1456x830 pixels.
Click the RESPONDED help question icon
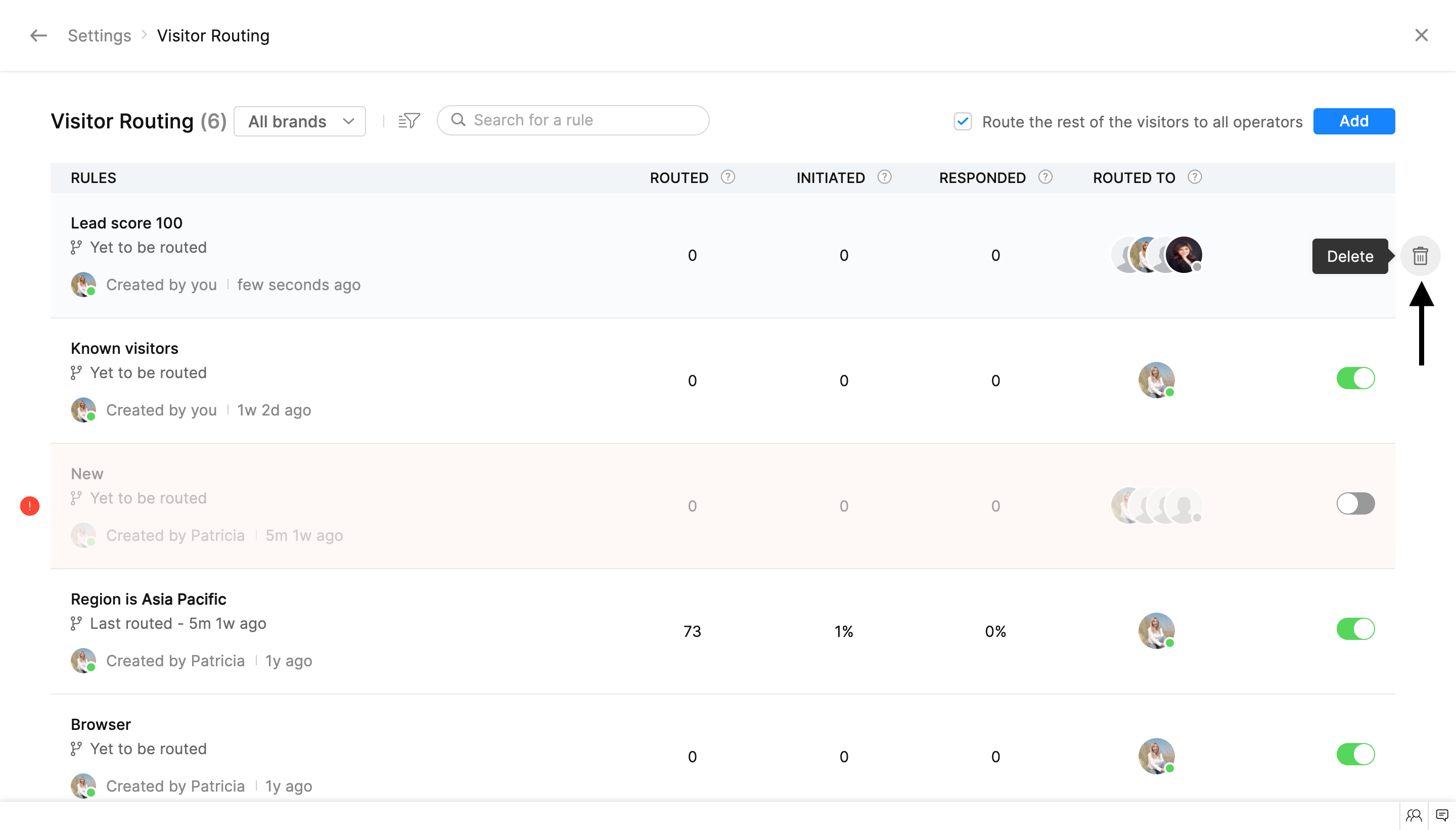click(x=1044, y=177)
